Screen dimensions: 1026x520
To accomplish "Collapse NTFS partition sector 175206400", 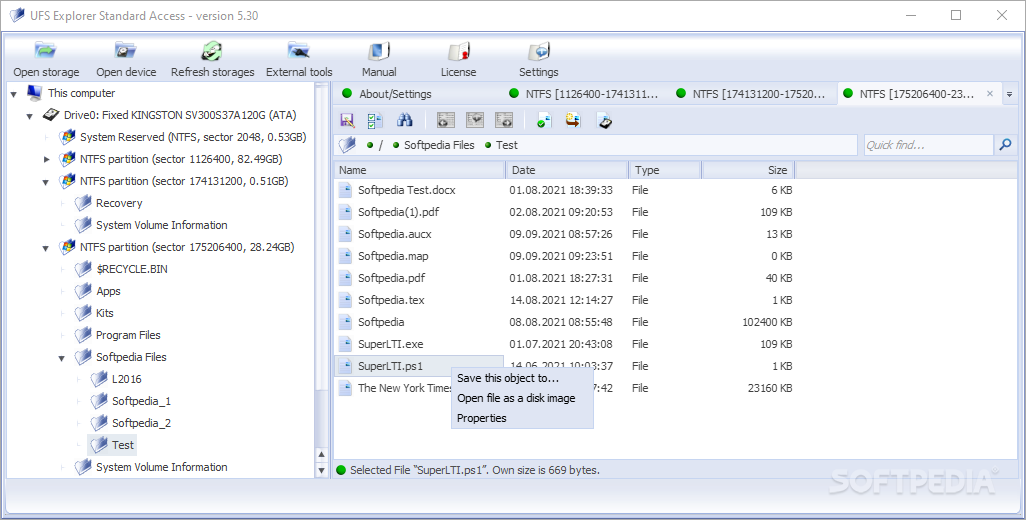I will click(46, 249).
